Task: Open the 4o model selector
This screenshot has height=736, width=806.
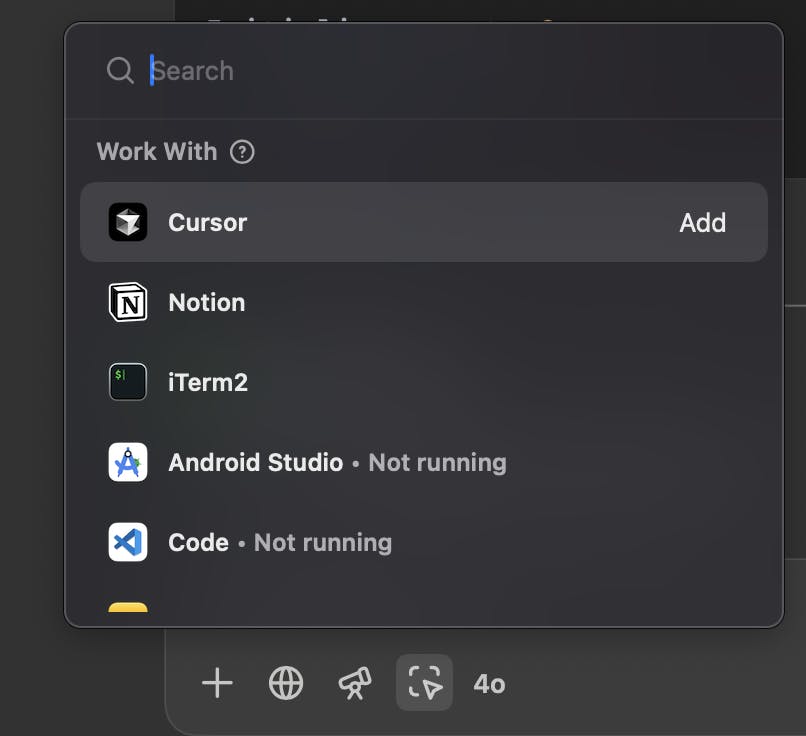Action: point(489,684)
